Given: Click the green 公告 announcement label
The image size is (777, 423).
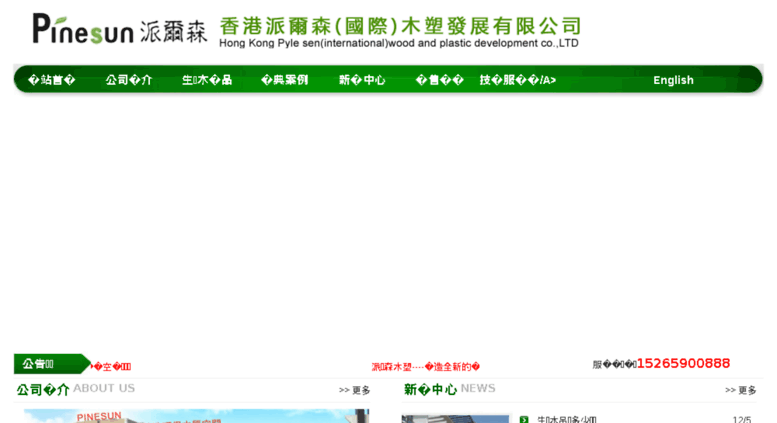Looking at the screenshot, I should pos(52,364).
